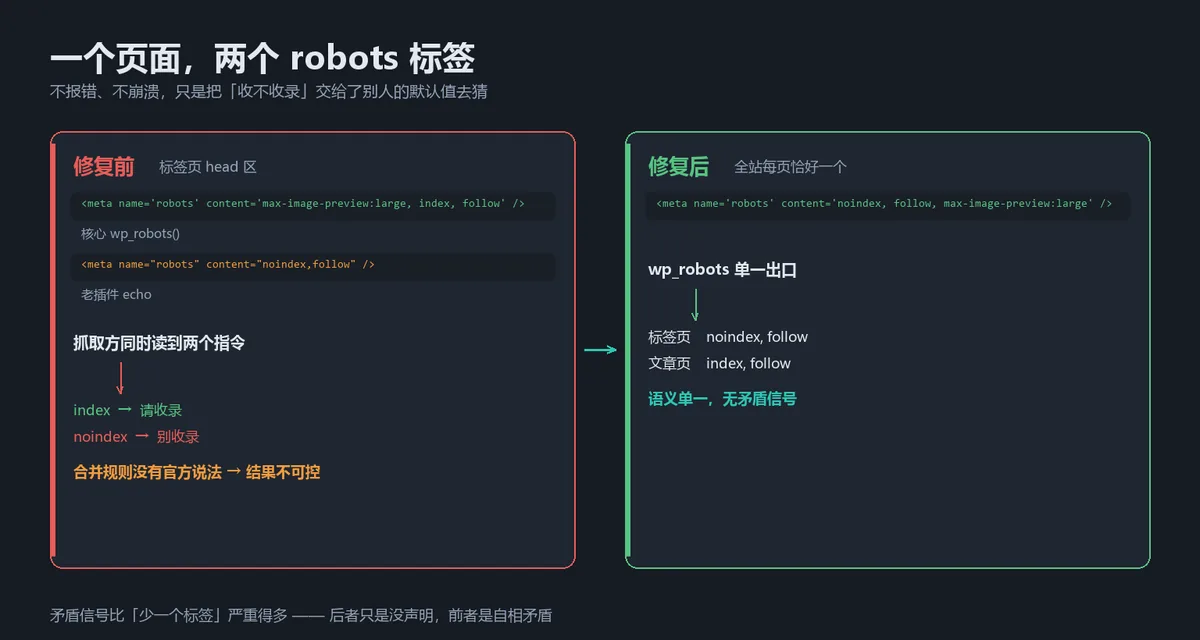This screenshot has width=1200, height=640.
Task: Click the "核心 wp_robots()" caption
Action: point(130,233)
